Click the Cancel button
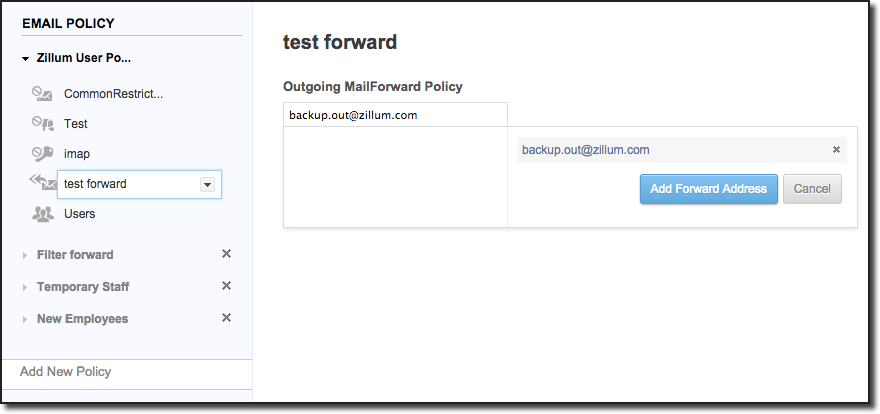 click(812, 188)
